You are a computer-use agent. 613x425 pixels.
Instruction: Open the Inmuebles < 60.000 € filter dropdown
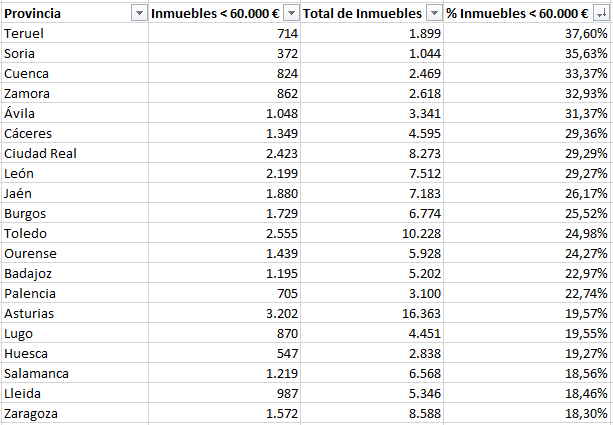click(291, 14)
